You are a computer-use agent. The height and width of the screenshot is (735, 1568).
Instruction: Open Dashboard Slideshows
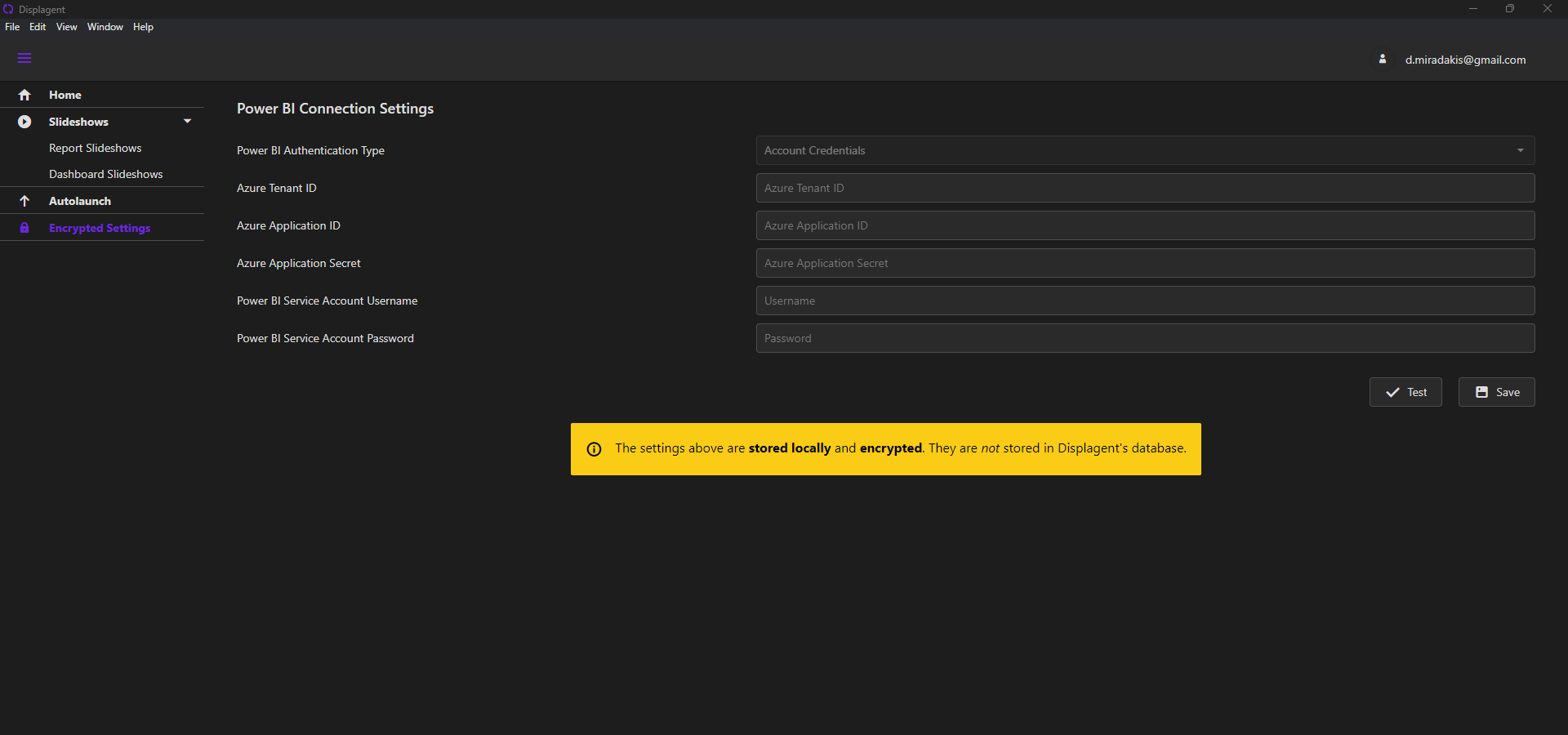click(x=106, y=174)
